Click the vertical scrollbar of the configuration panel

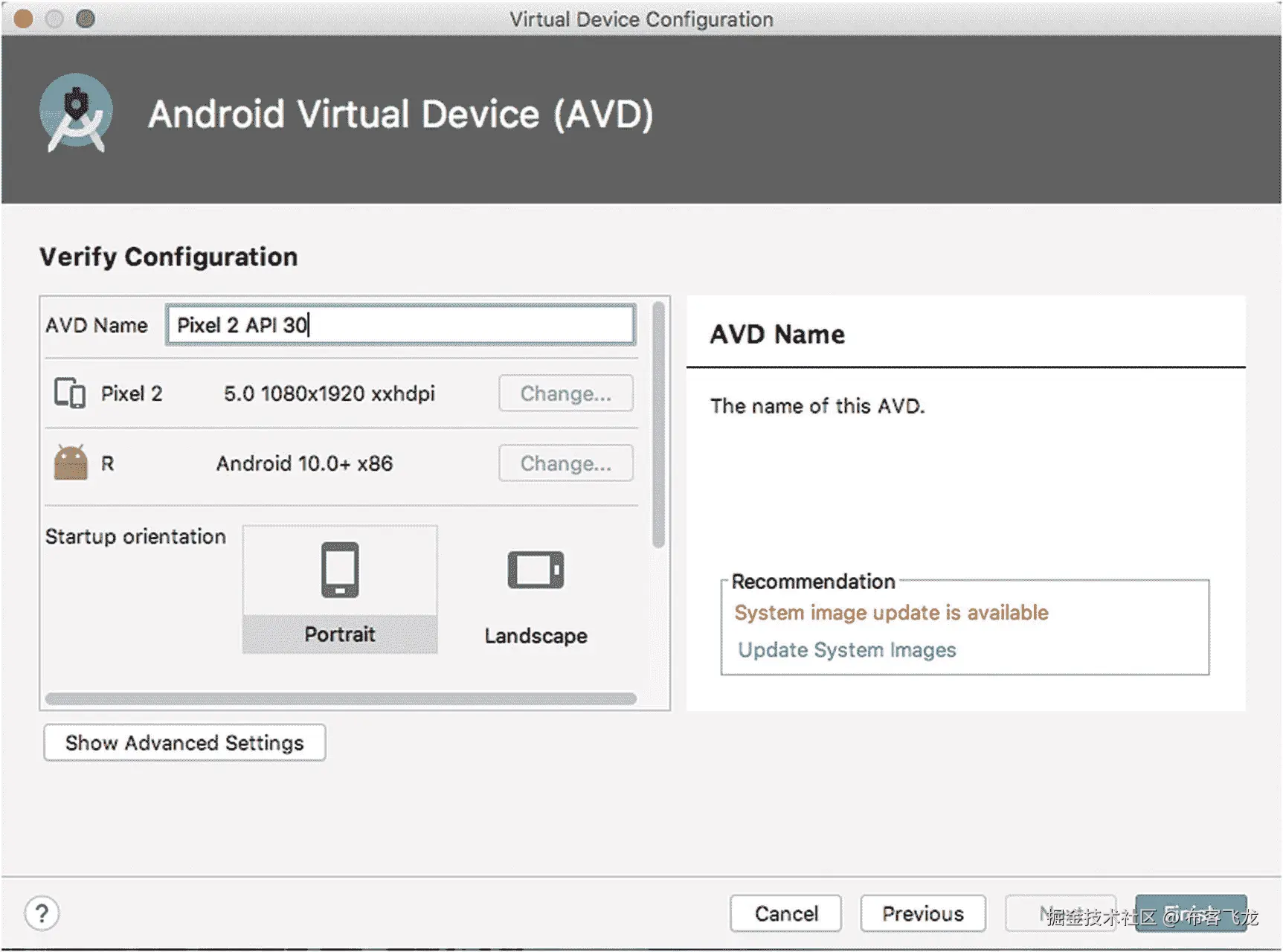(658, 424)
